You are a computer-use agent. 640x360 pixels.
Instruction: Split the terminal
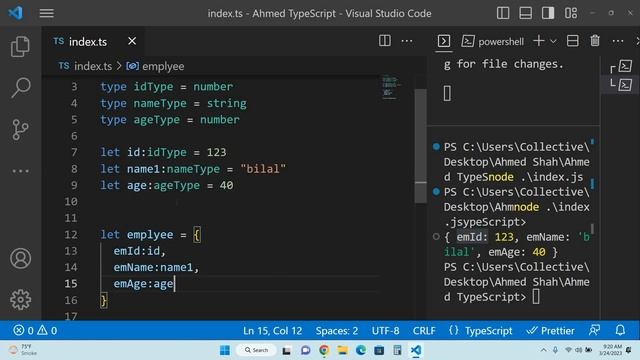tap(572, 41)
